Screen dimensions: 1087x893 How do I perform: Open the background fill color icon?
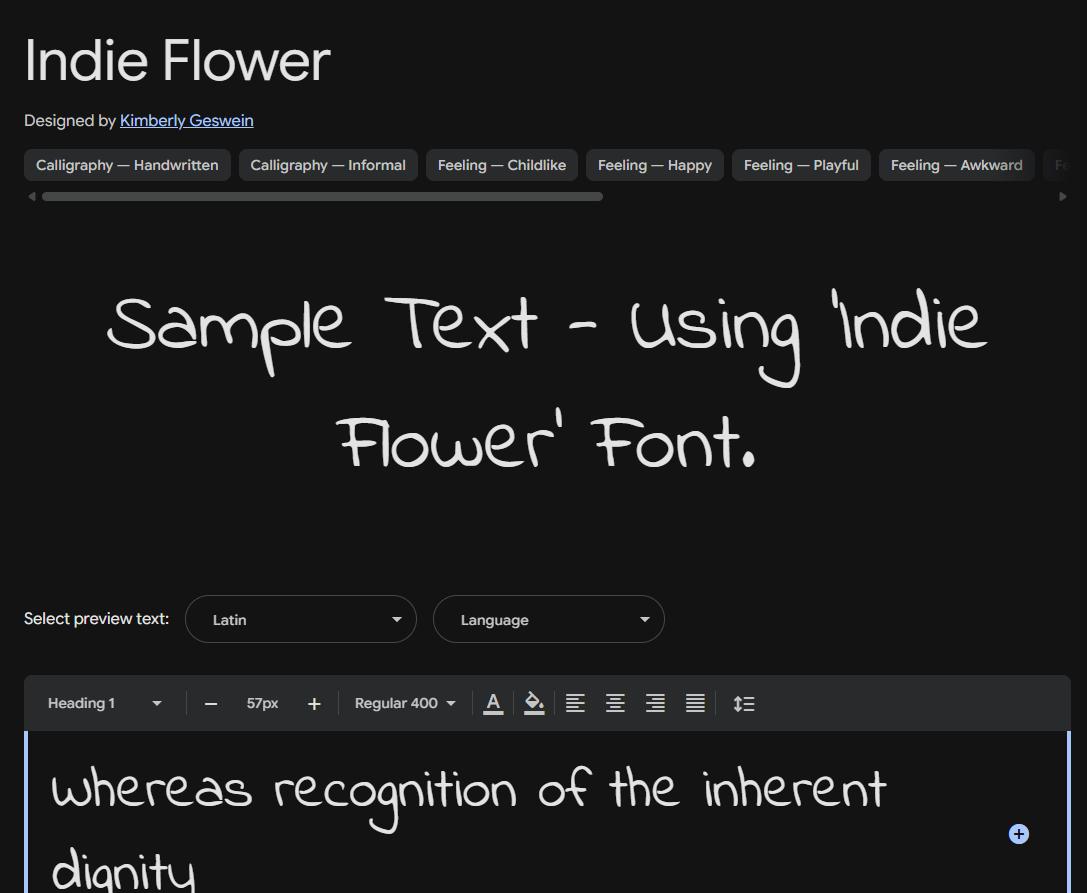[534, 703]
